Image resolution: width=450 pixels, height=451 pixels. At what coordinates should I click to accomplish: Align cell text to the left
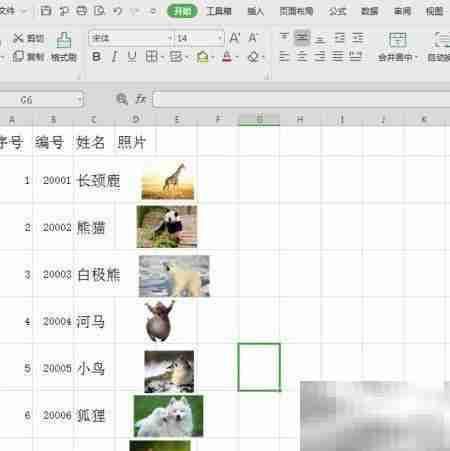(x=284, y=57)
